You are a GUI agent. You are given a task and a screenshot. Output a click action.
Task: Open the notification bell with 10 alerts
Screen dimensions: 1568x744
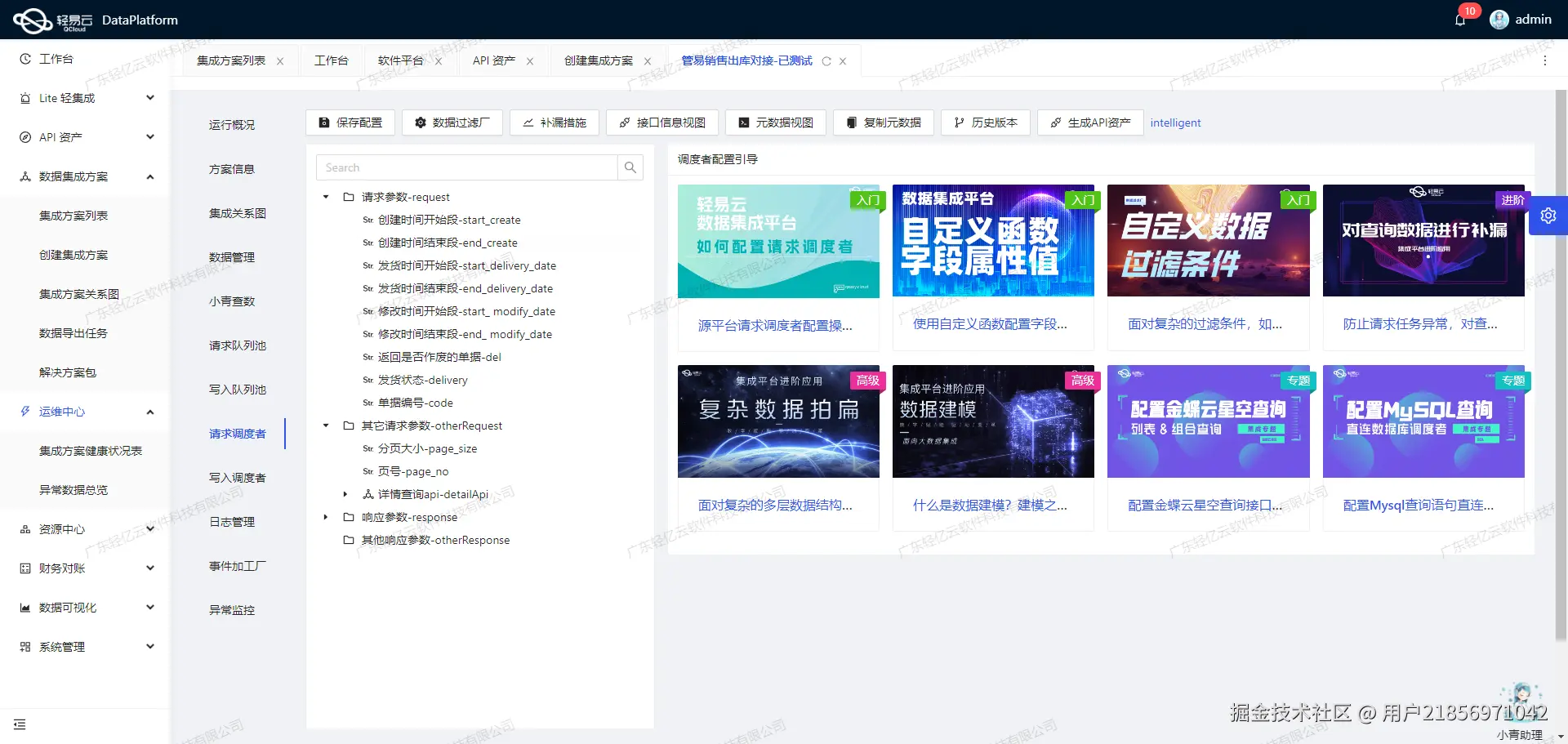pyautogui.click(x=1459, y=19)
